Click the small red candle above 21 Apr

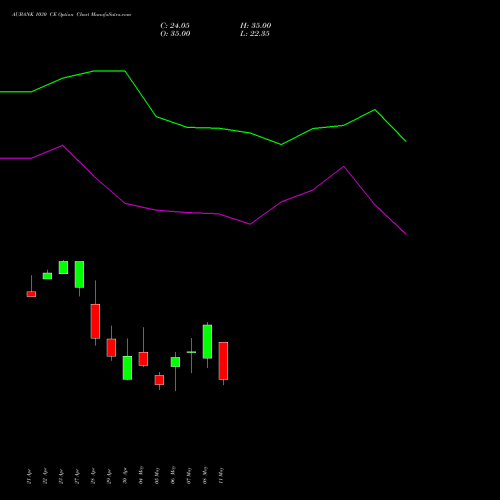[x=31, y=294]
